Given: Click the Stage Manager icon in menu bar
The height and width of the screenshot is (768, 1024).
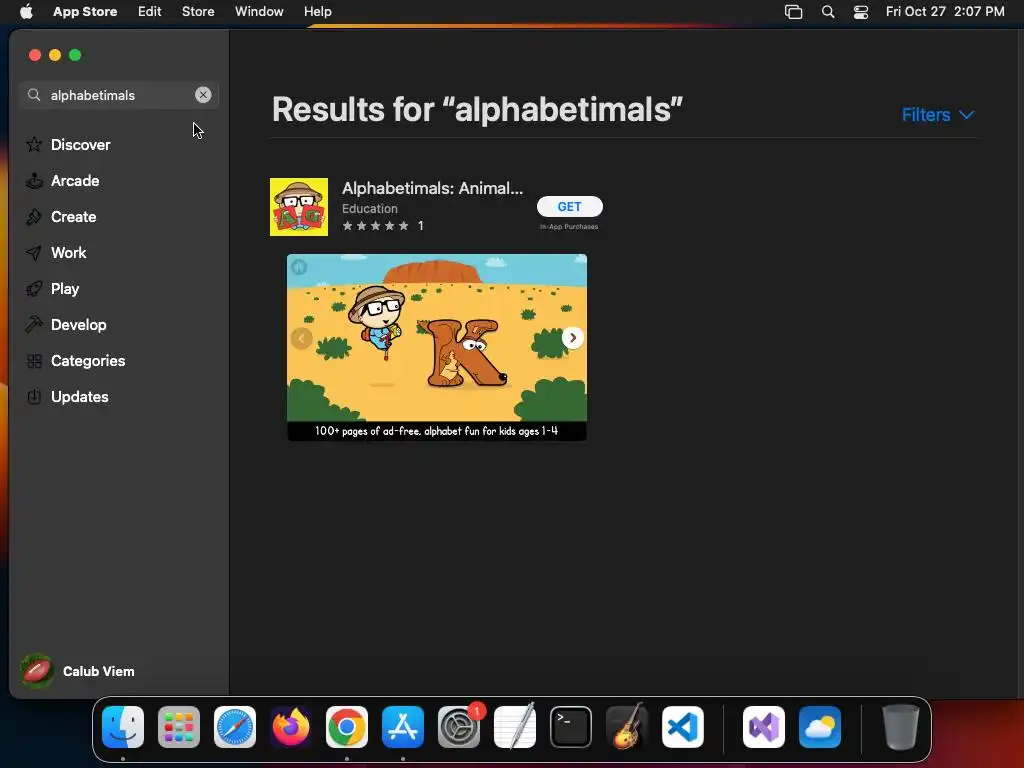Looking at the screenshot, I should tap(793, 12).
